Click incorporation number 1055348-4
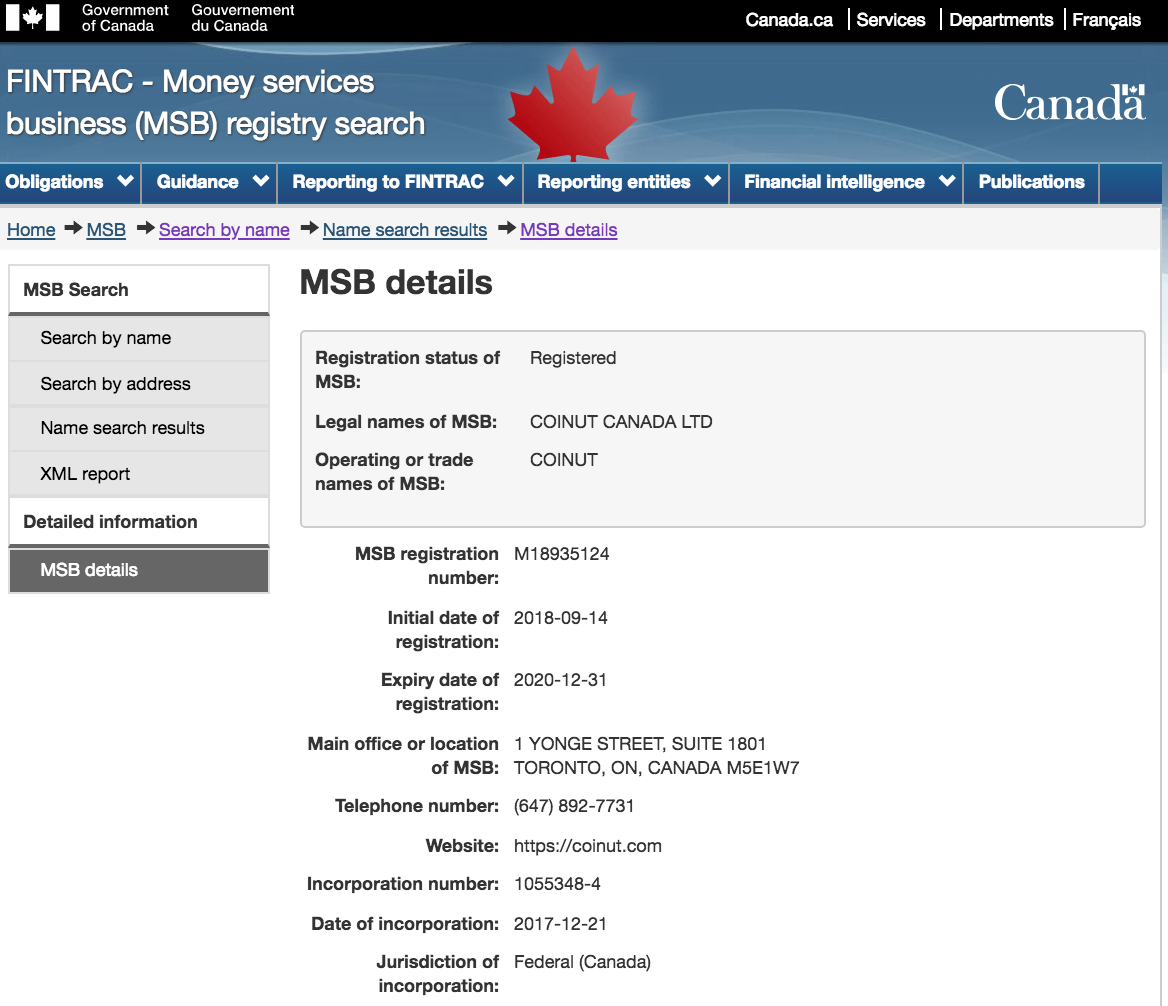The width and height of the screenshot is (1168, 1006). click(556, 884)
